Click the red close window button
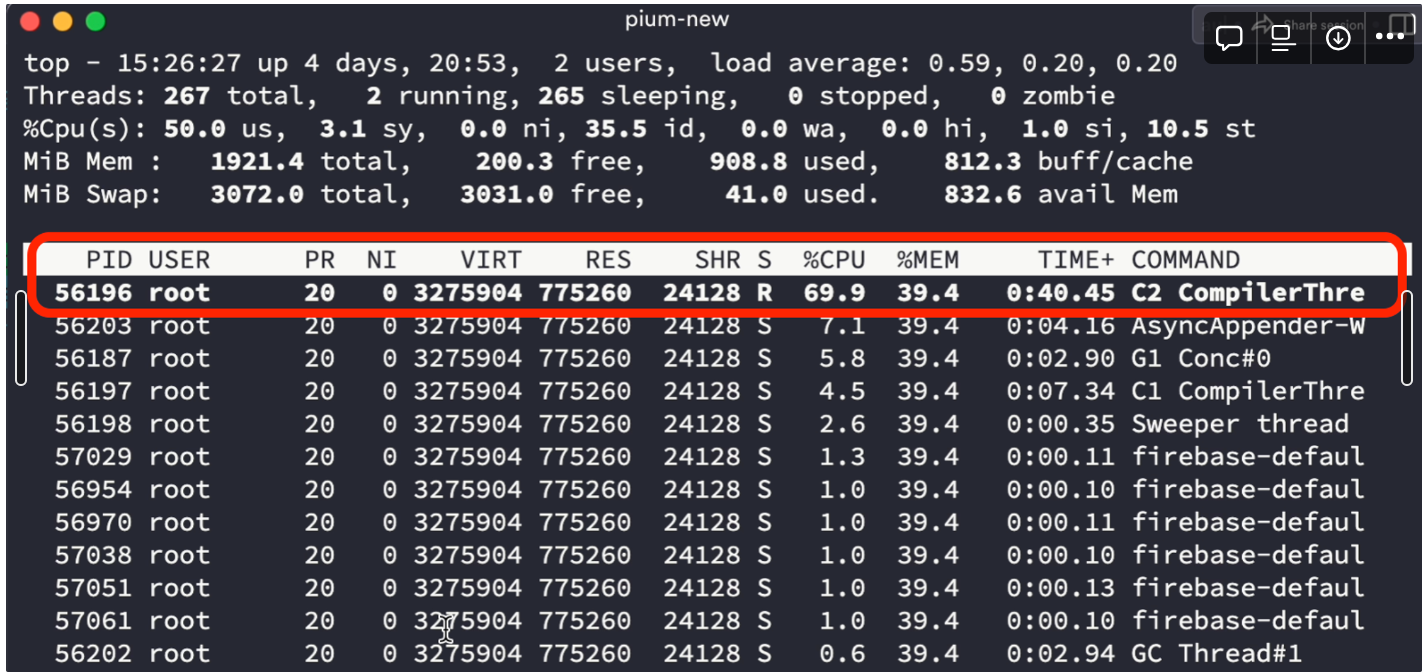 pos(30,21)
